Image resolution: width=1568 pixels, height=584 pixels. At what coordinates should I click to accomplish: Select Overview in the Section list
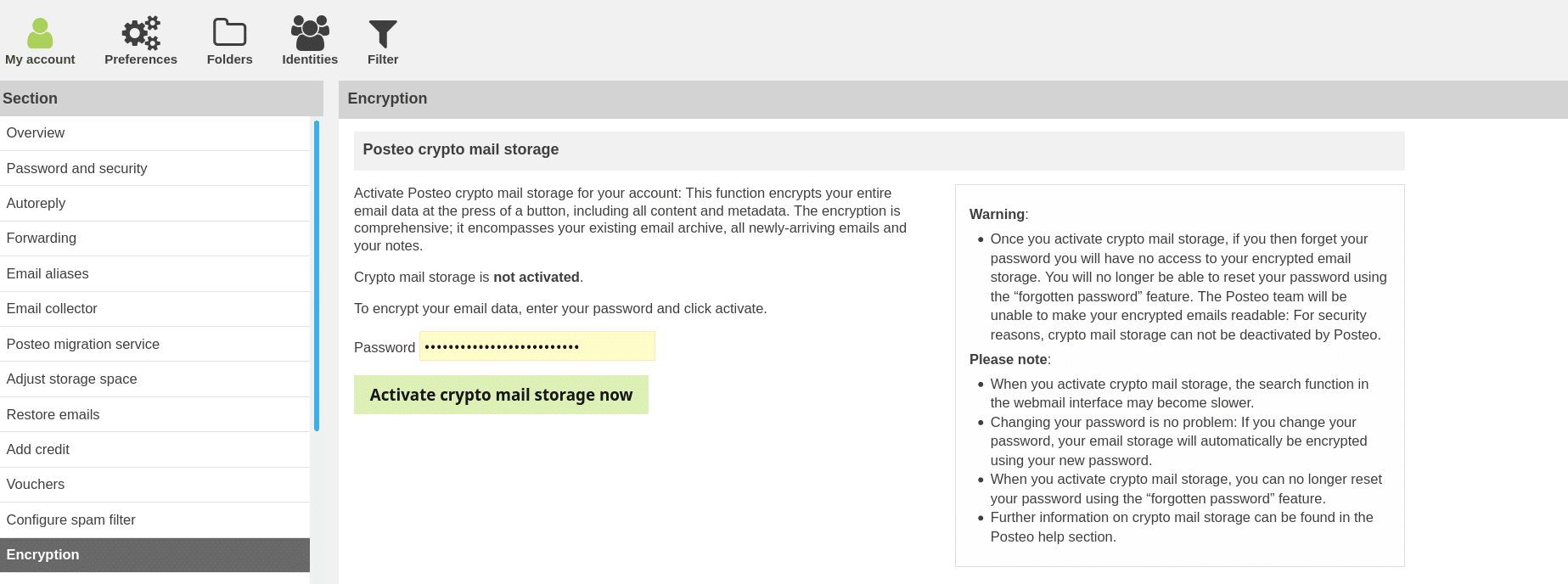point(36,133)
